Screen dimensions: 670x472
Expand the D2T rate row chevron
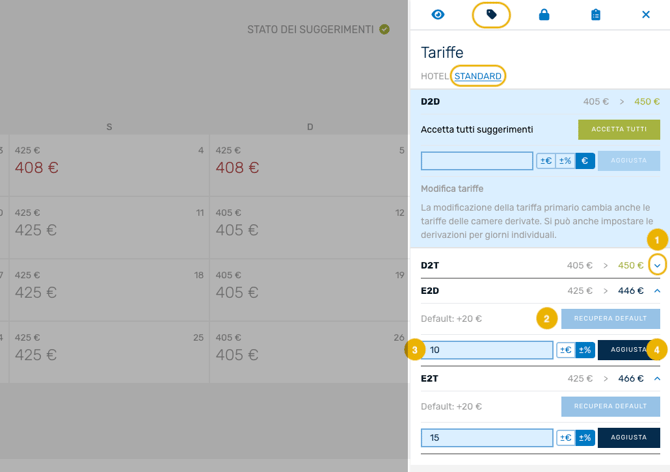pyautogui.click(x=657, y=266)
